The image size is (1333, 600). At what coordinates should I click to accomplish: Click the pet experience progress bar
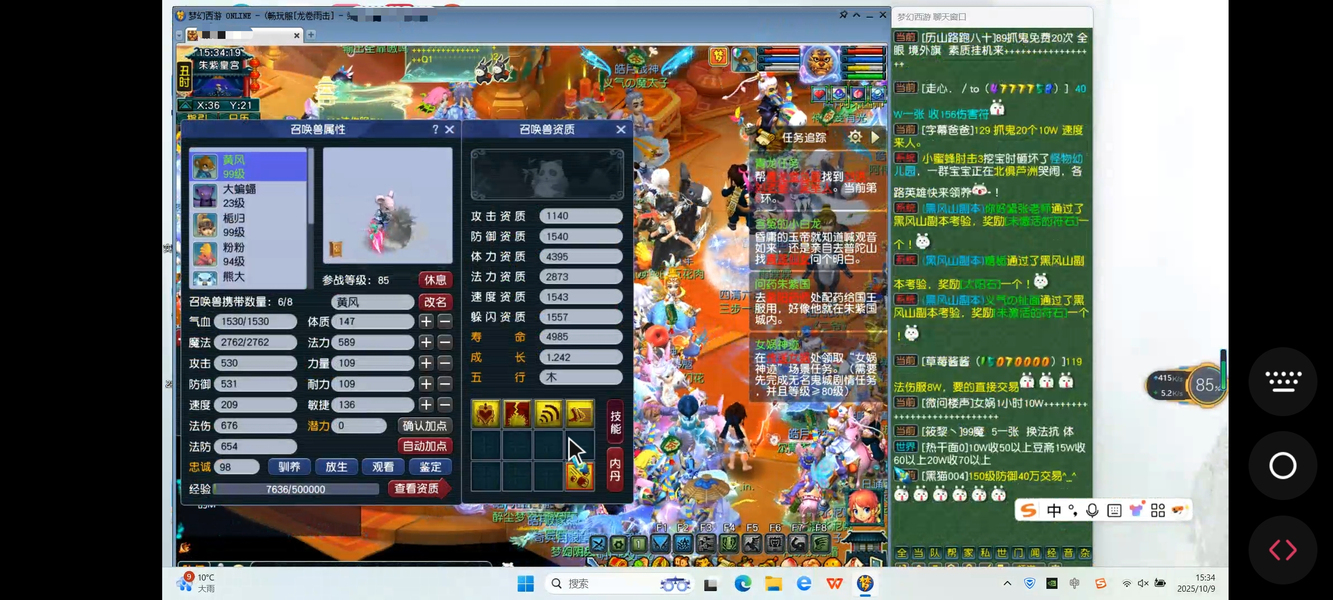297,489
